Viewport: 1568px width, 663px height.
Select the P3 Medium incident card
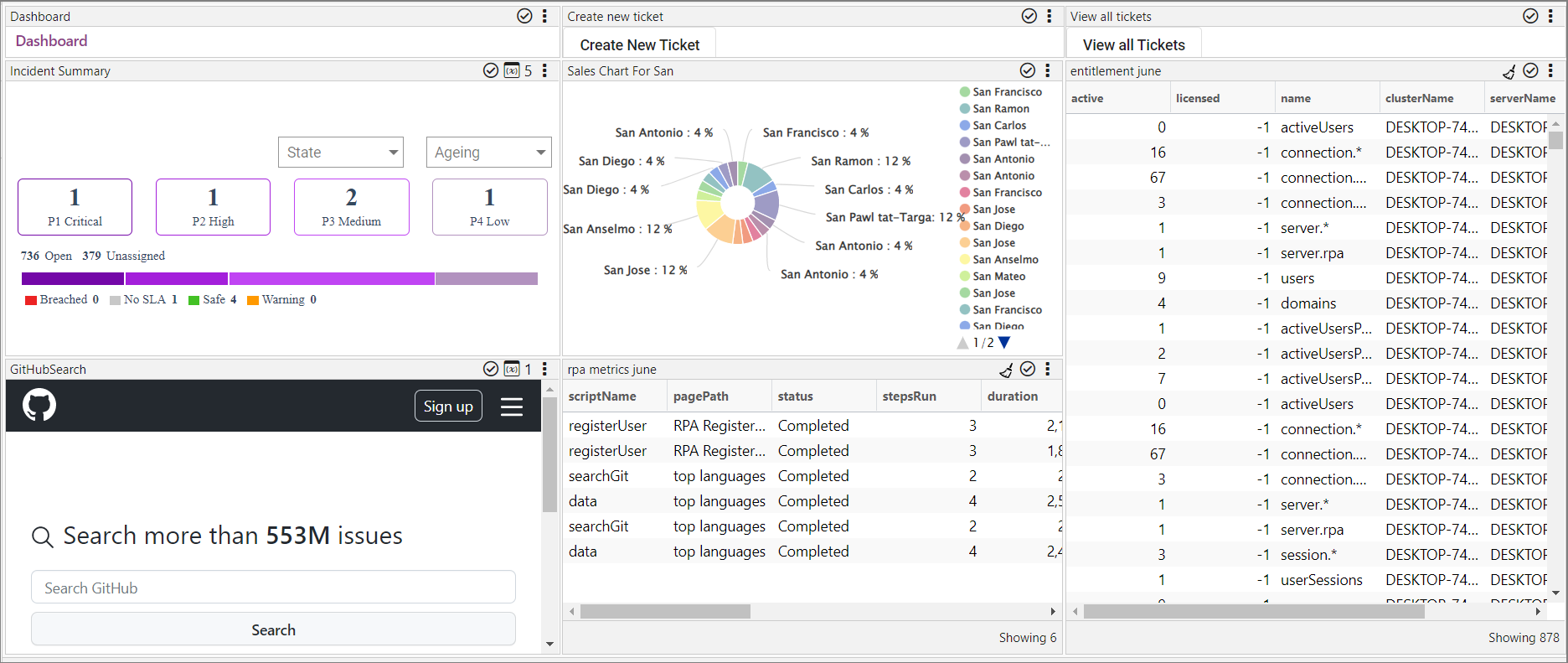(352, 207)
